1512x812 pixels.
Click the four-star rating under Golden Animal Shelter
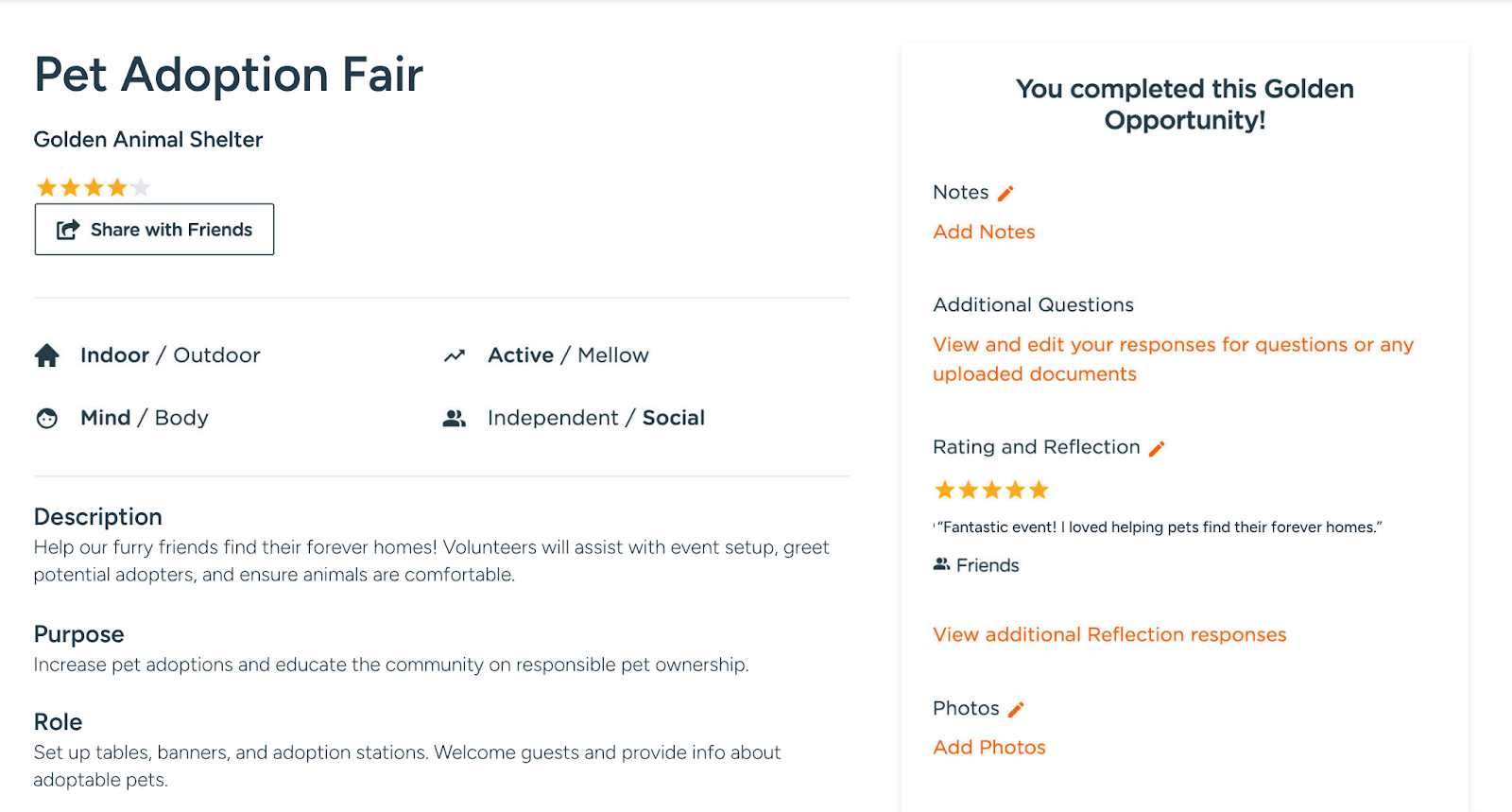94,187
